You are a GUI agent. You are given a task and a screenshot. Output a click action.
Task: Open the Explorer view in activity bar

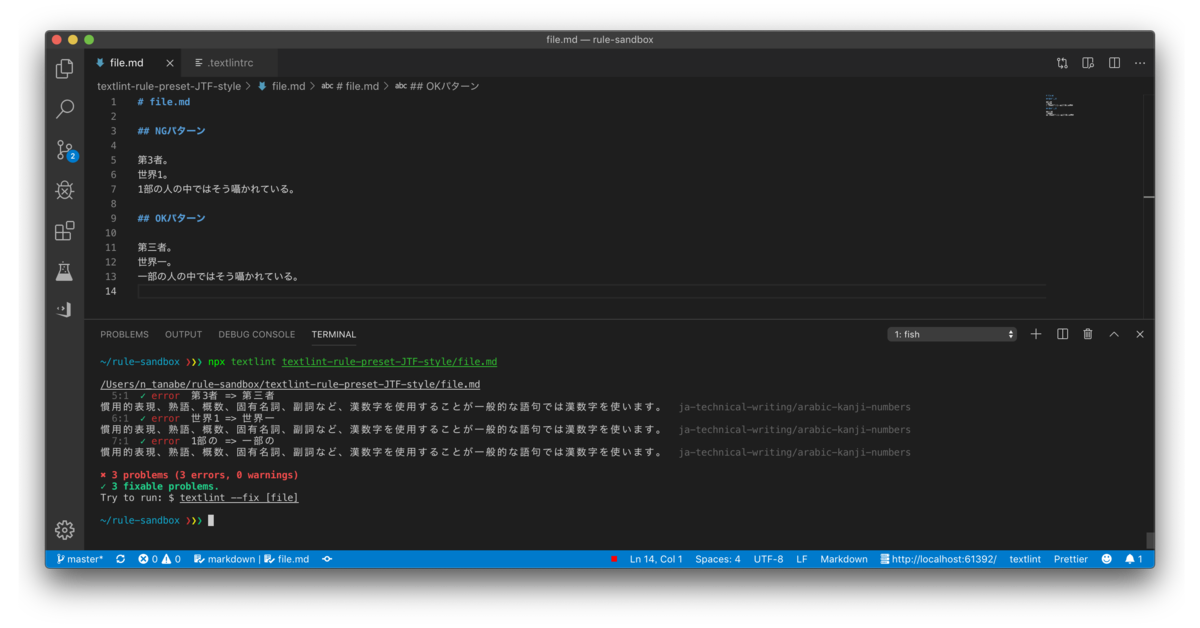coord(65,69)
